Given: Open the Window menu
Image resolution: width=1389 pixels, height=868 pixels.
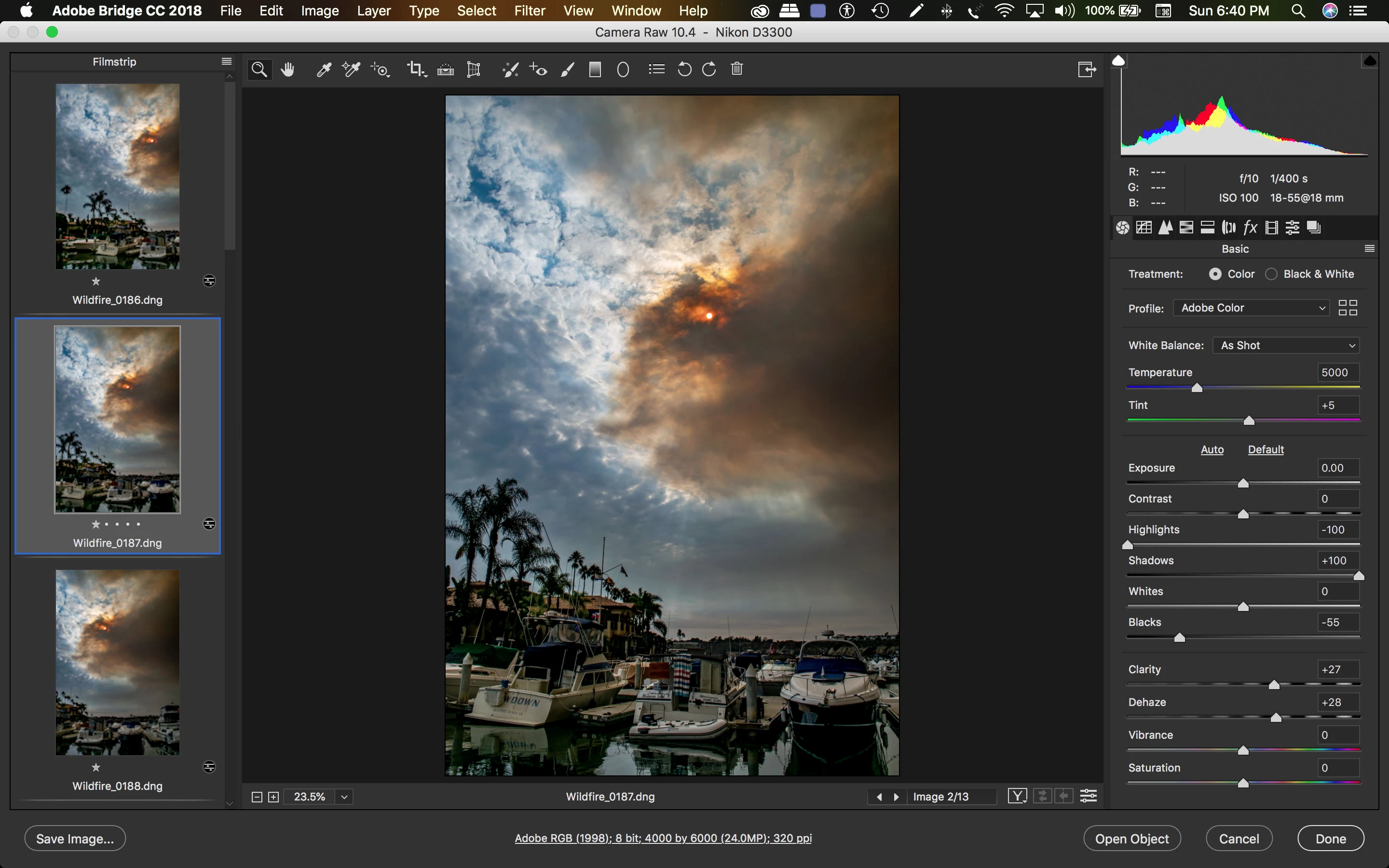Looking at the screenshot, I should (636, 11).
